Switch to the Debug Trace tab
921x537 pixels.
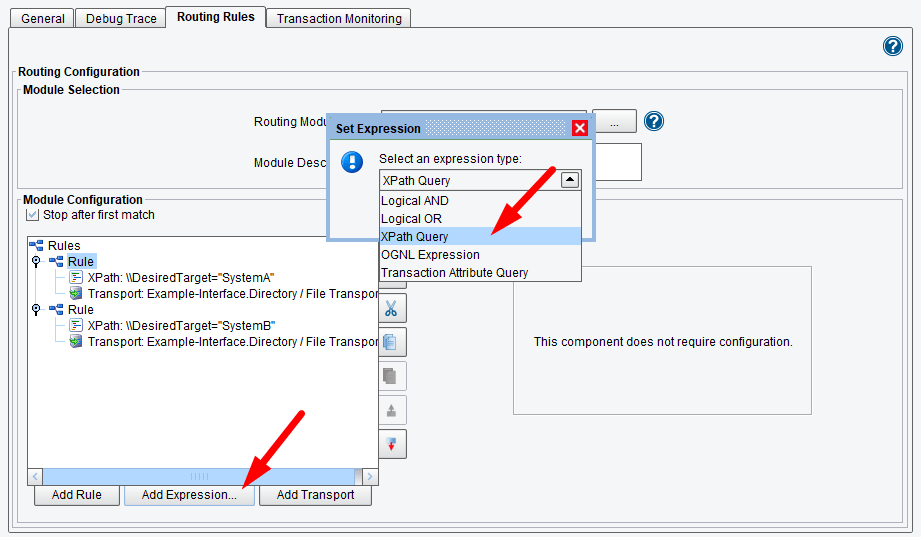121,18
